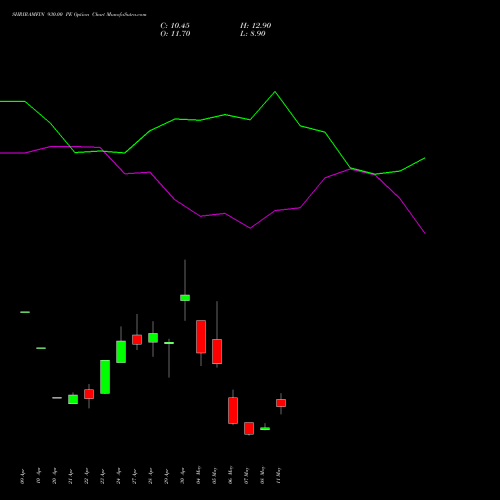This screenshot has height=500, width=500.
Task: Click the 24 Apr date label
Action: [x=118, y=476]
